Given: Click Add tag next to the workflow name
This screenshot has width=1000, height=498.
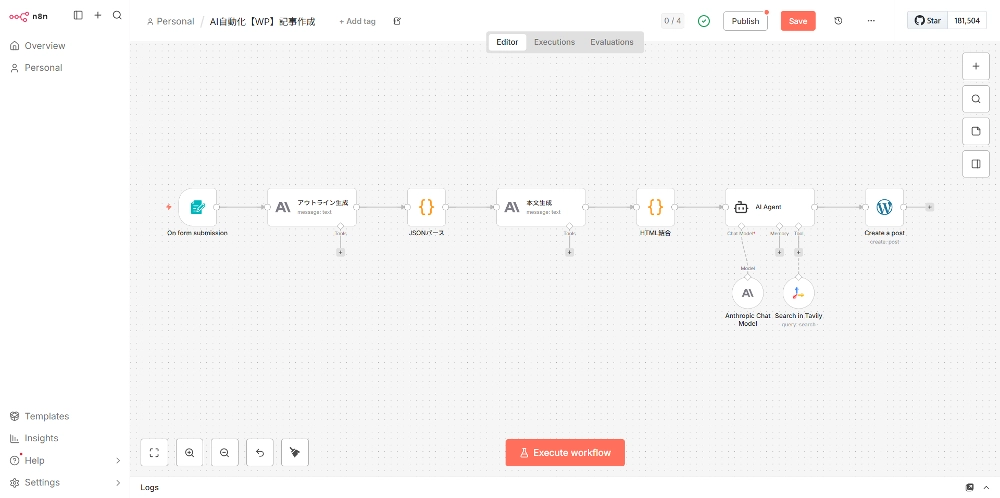Looking at the screenshot, I should coord(357,21).
